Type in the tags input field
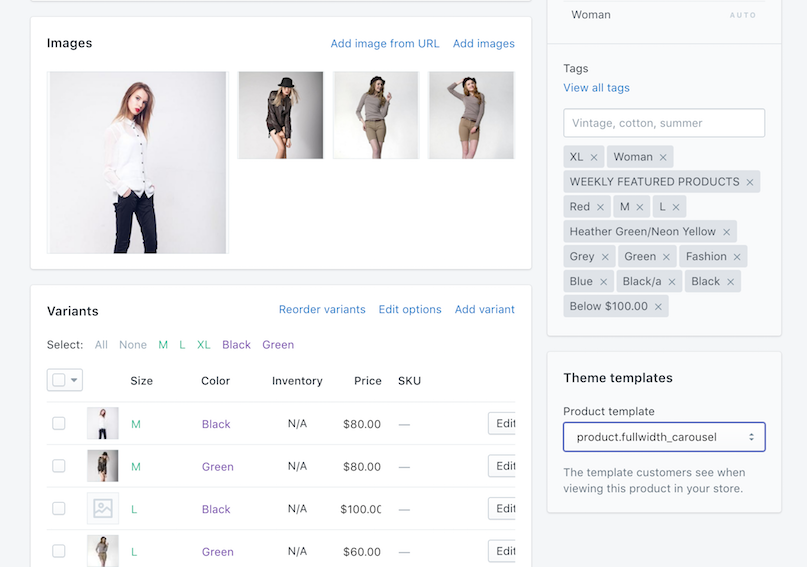The width and height of the screenshot is (807, 567). [664, 123]
